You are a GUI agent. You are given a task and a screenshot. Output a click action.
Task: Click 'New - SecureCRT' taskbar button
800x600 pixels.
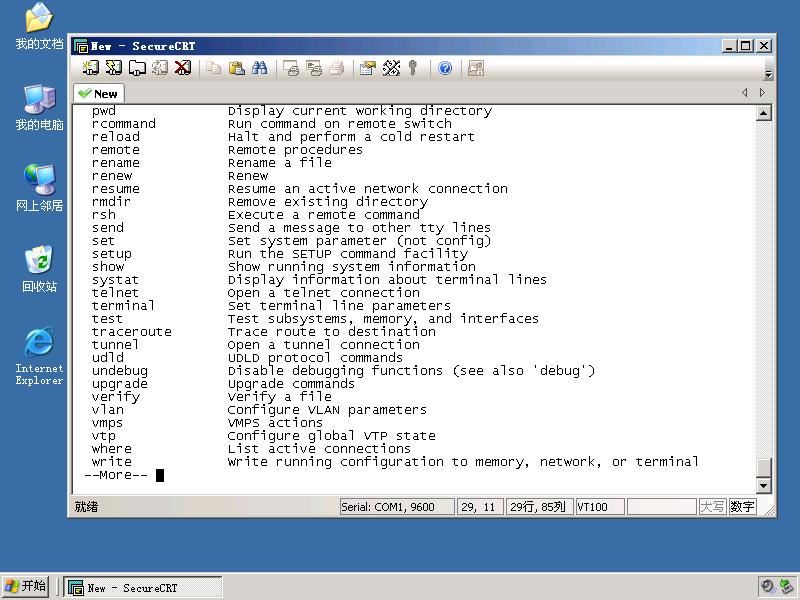[143, 588]
